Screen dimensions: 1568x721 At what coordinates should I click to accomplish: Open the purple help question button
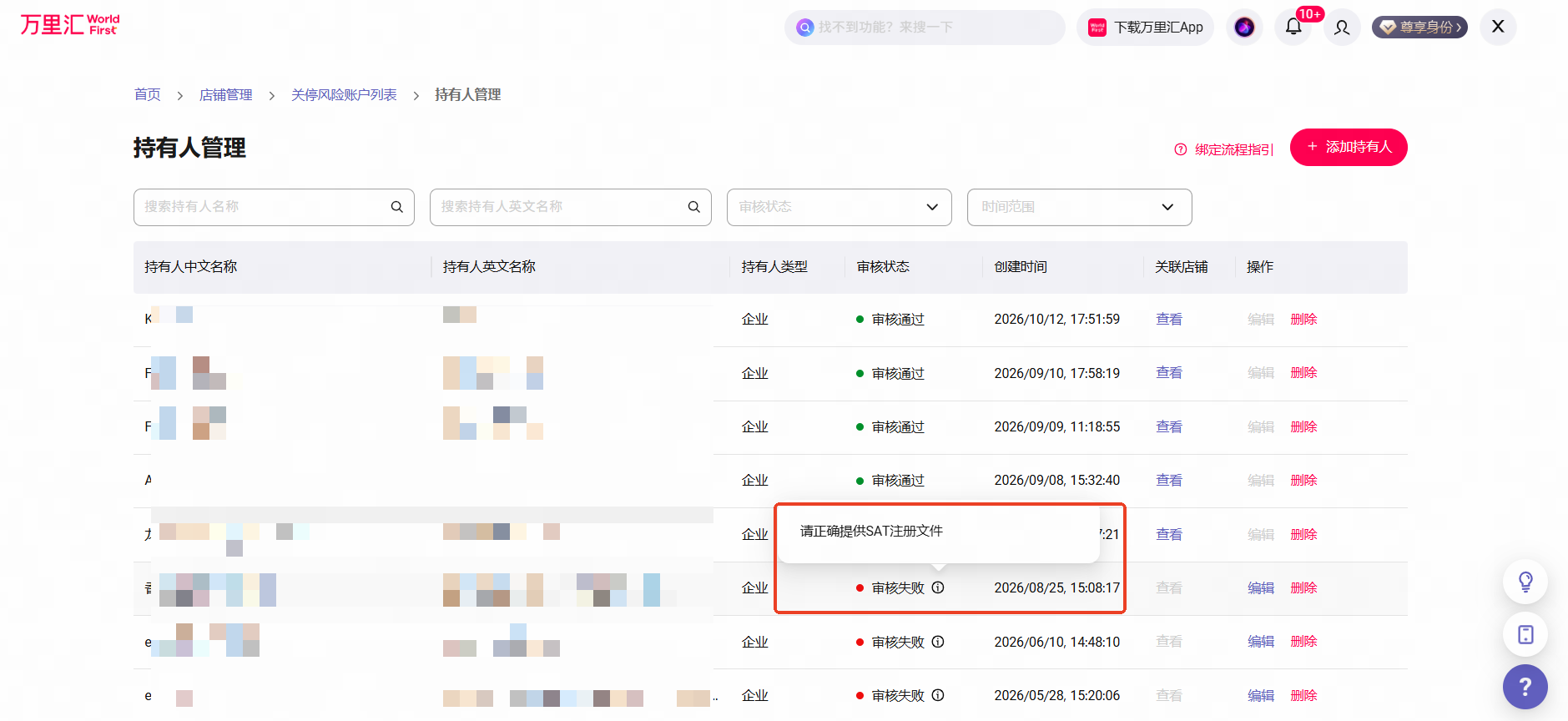coord(1525,687)
